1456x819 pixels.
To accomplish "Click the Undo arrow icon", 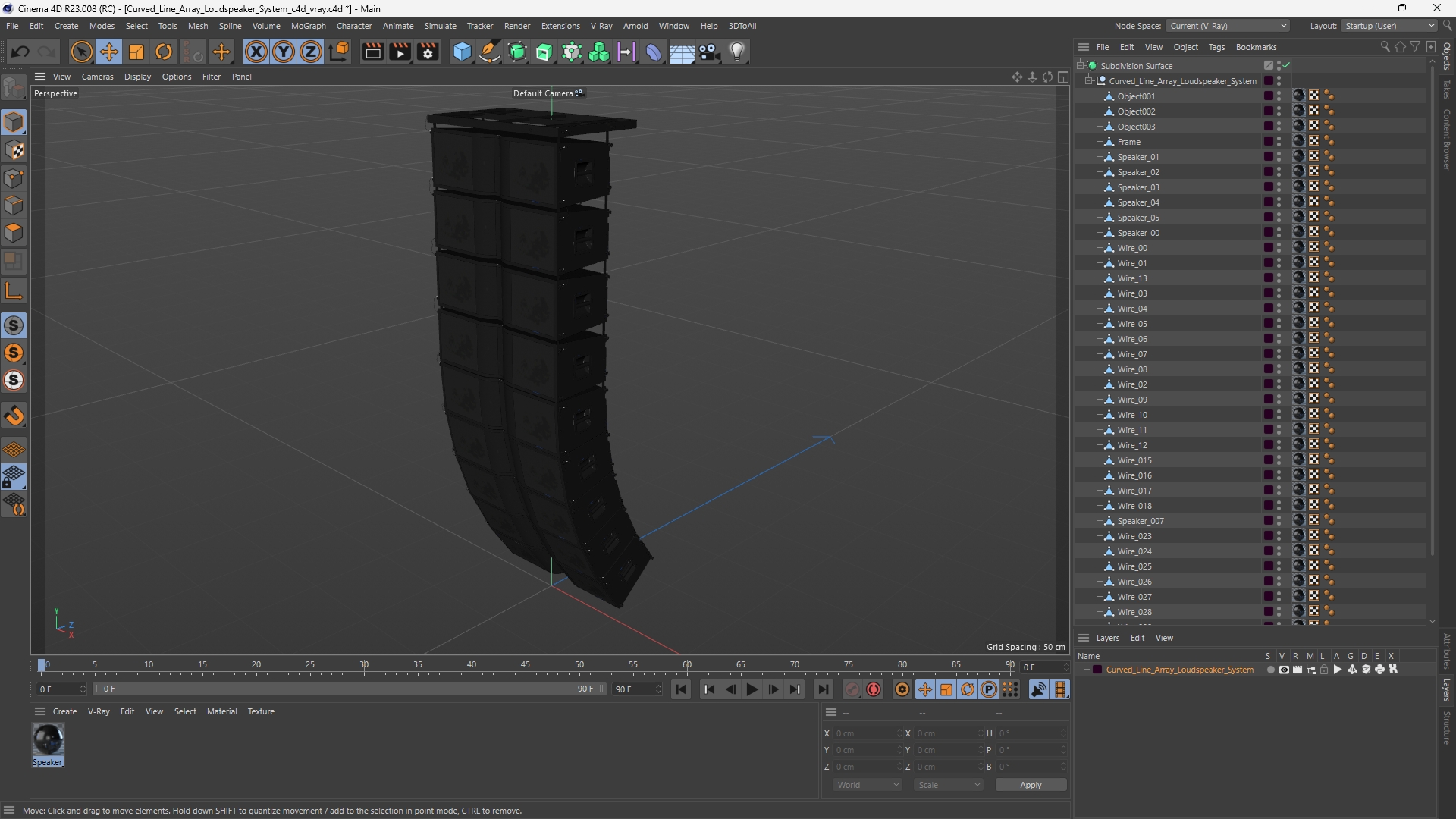I will [20, 52].
